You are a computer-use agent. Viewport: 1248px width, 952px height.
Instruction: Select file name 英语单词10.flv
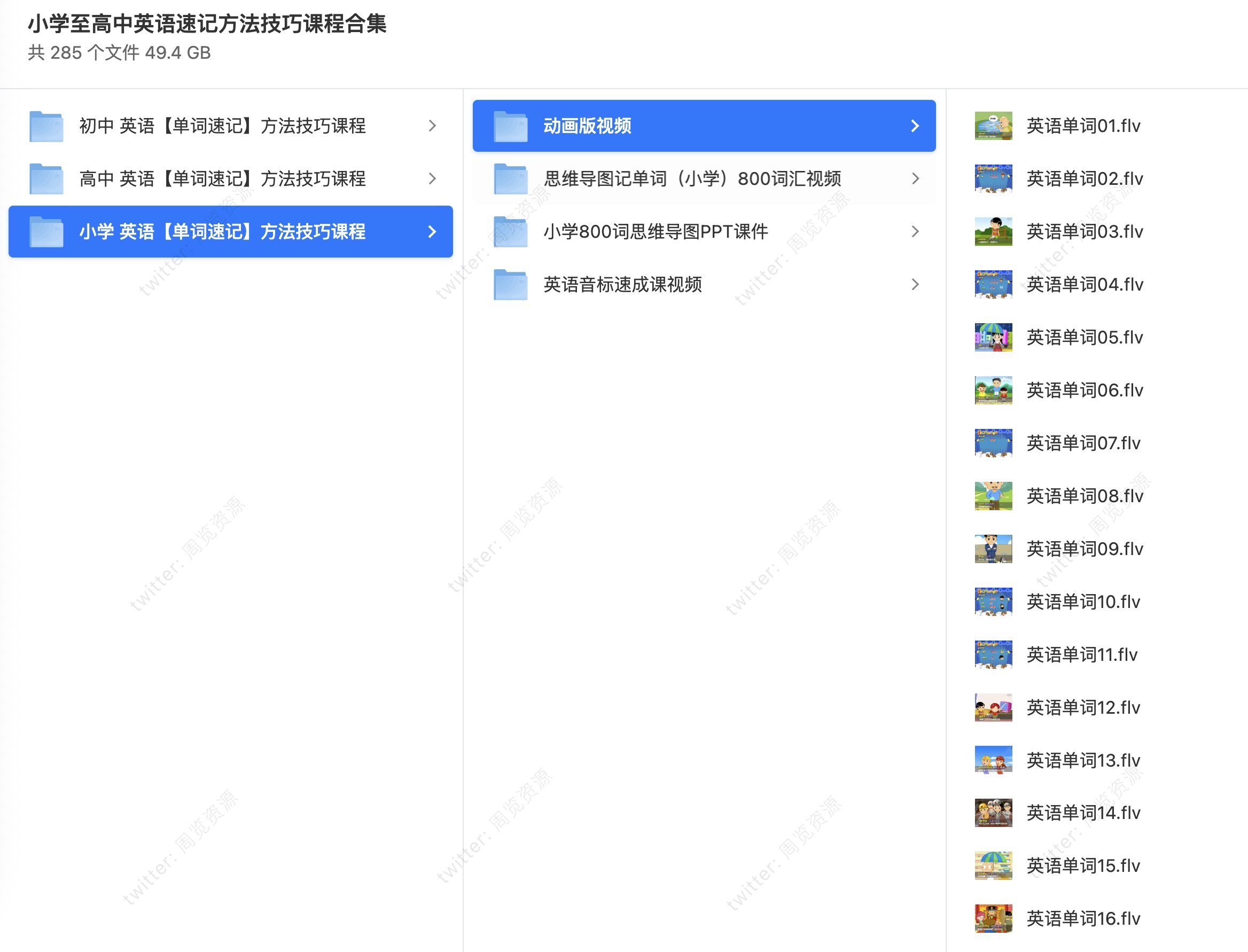click(x=1083, y=601)
